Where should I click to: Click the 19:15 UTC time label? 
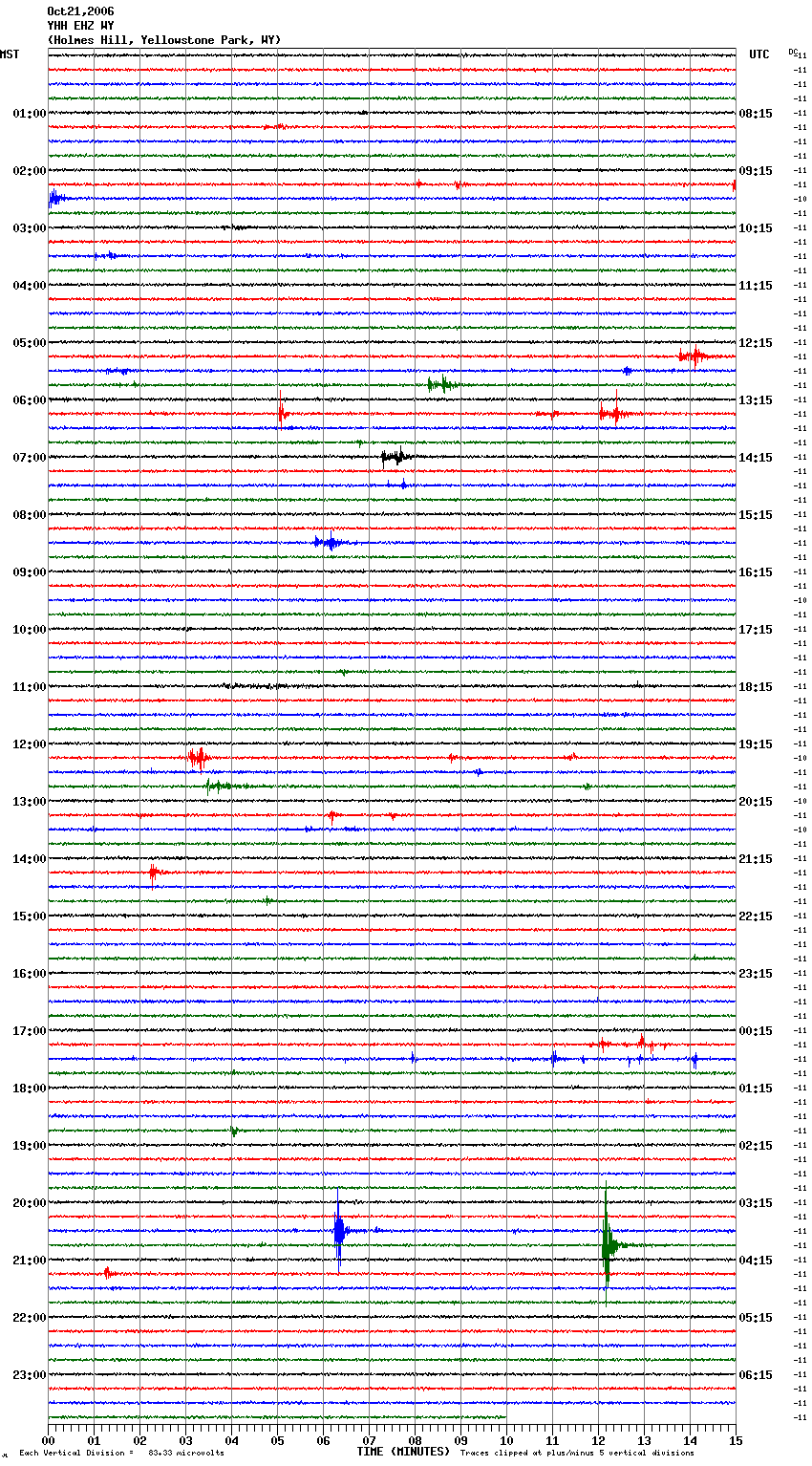(756, 744)
